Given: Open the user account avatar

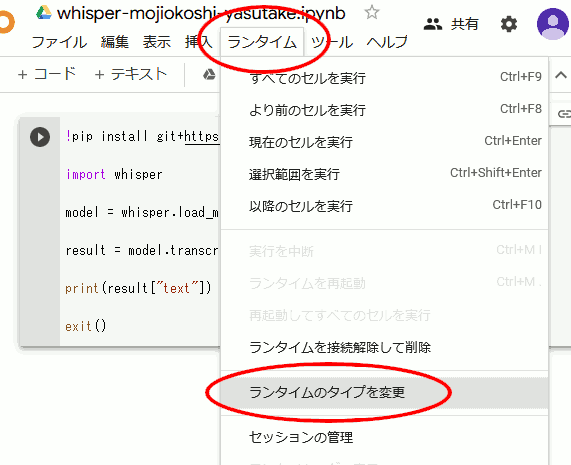Looking at the screenshot, I should point(553,24).
